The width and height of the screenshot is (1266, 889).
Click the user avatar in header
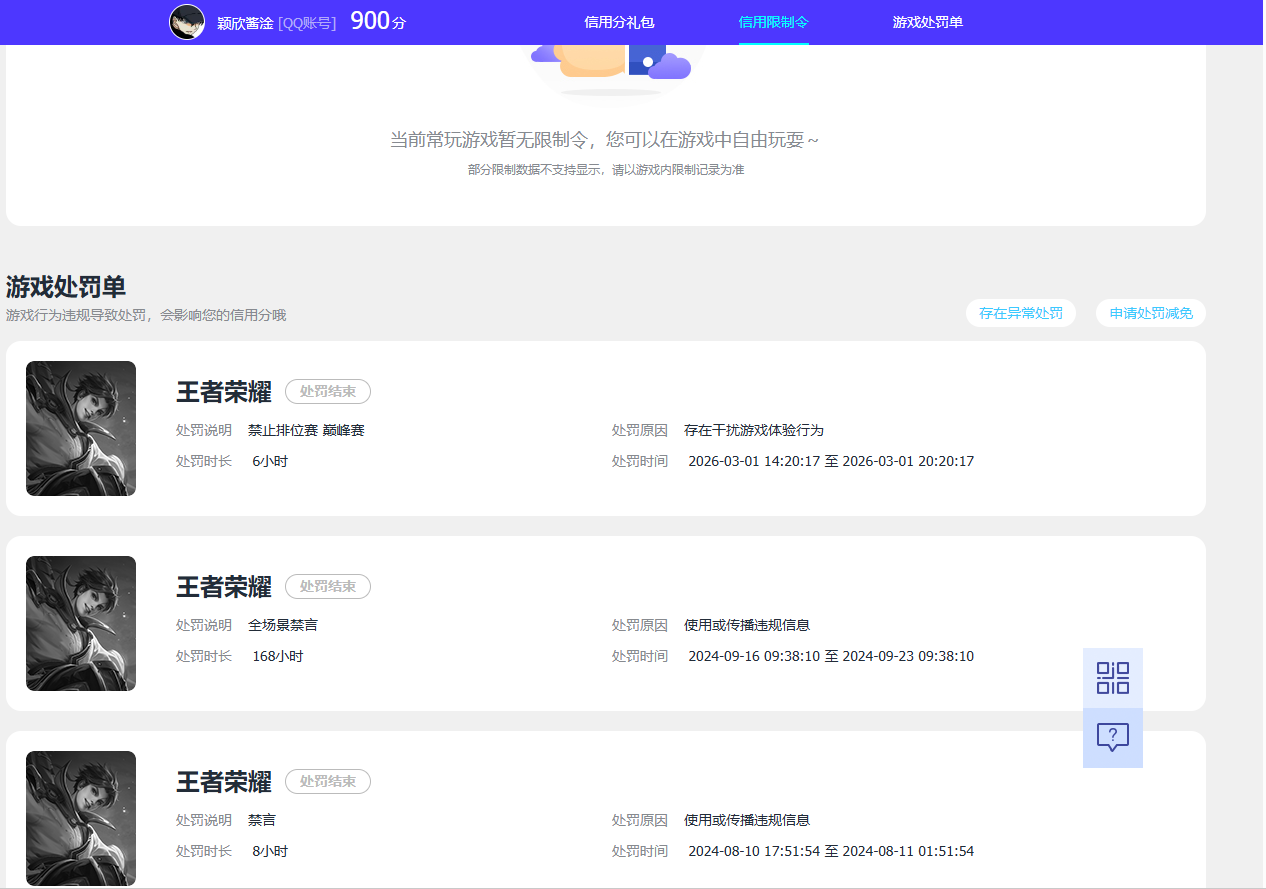[187, 22]
